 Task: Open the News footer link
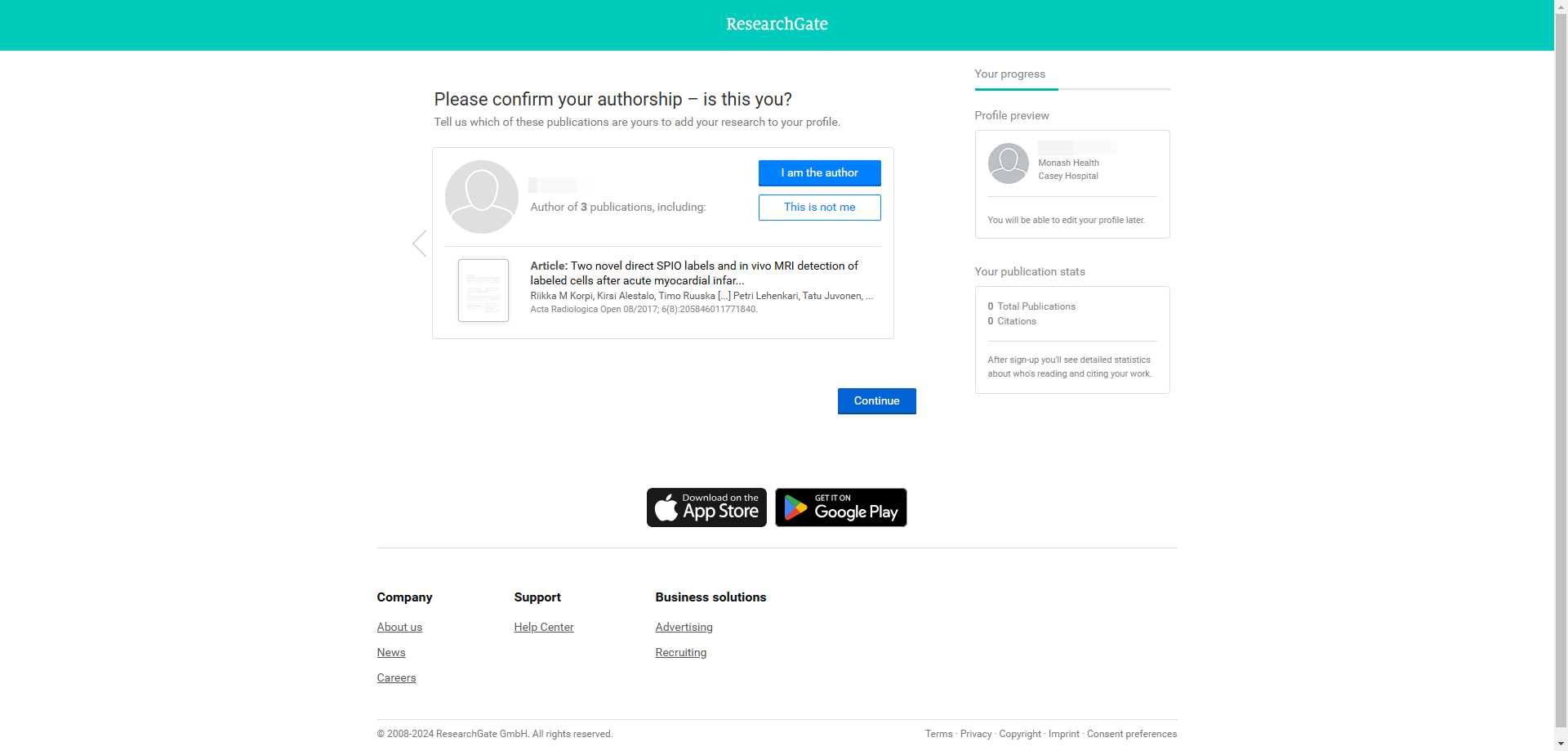(x=391, y=652)
